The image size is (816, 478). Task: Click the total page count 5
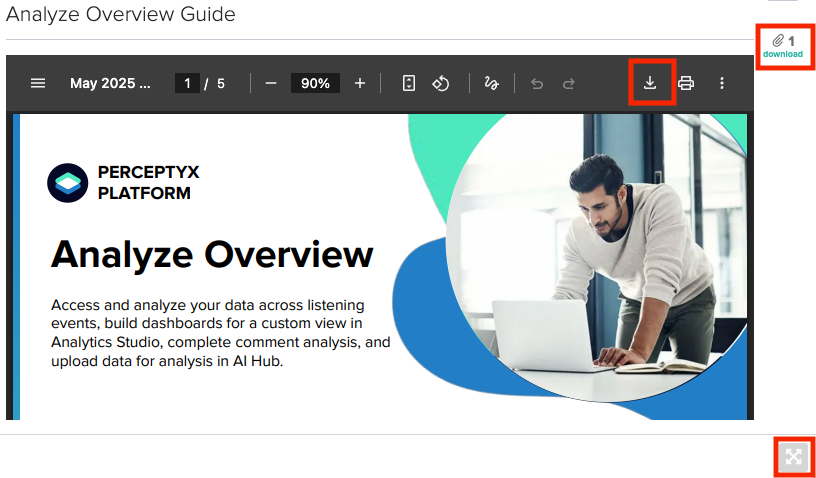[221, 83]
